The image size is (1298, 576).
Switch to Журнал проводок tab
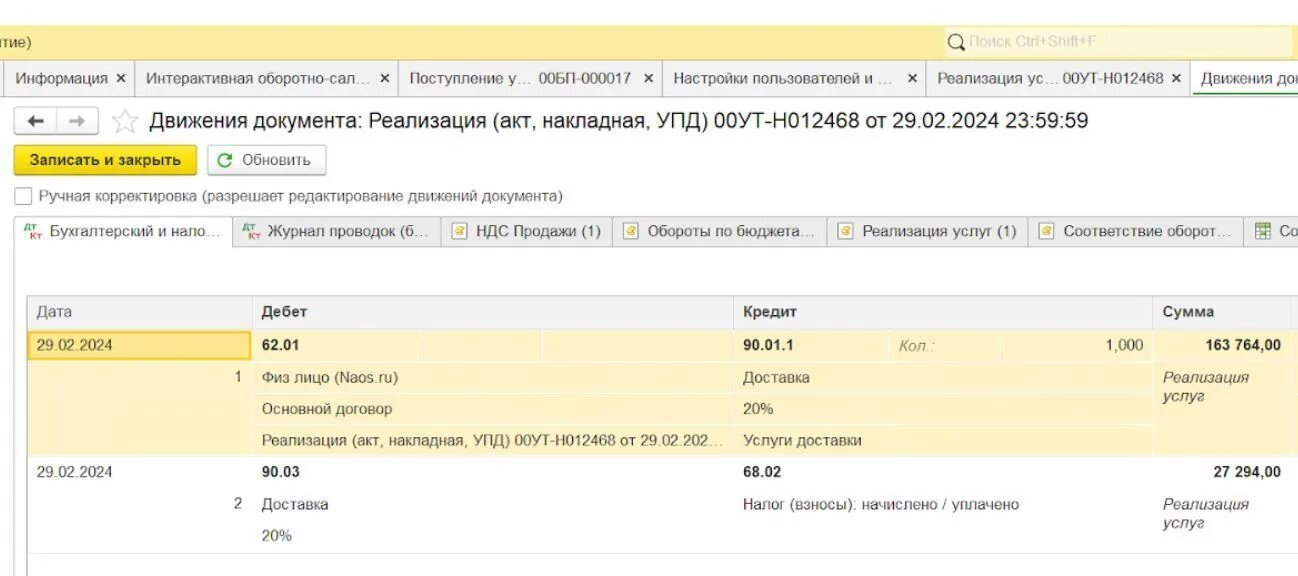click(337, 231)
